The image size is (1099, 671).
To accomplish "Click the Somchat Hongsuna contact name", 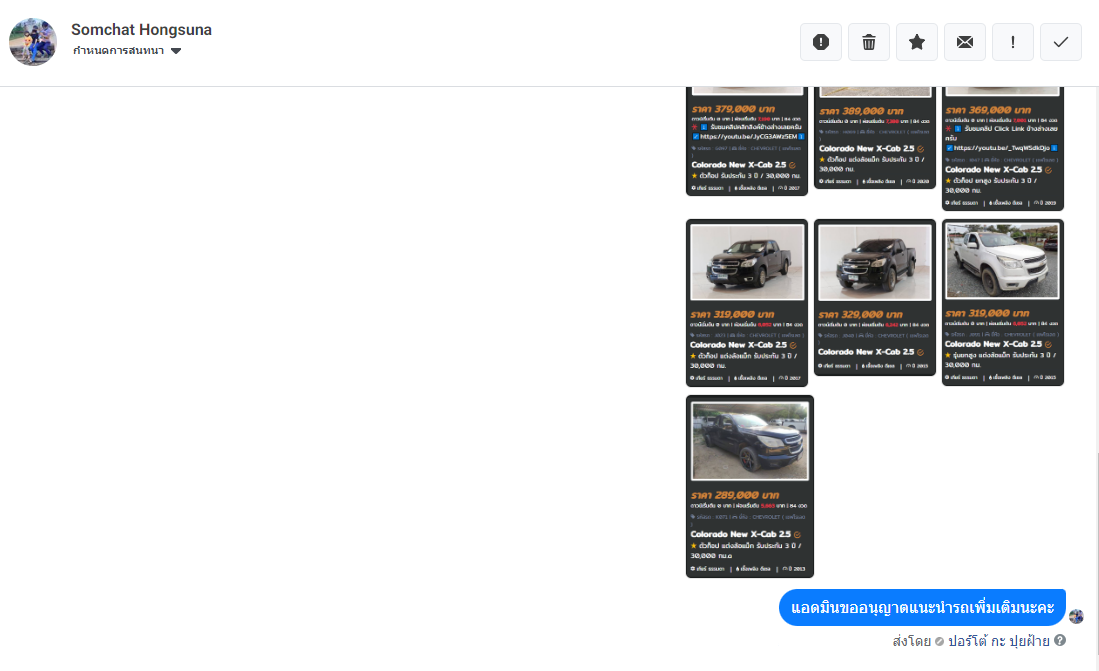I will coord(141,29).
